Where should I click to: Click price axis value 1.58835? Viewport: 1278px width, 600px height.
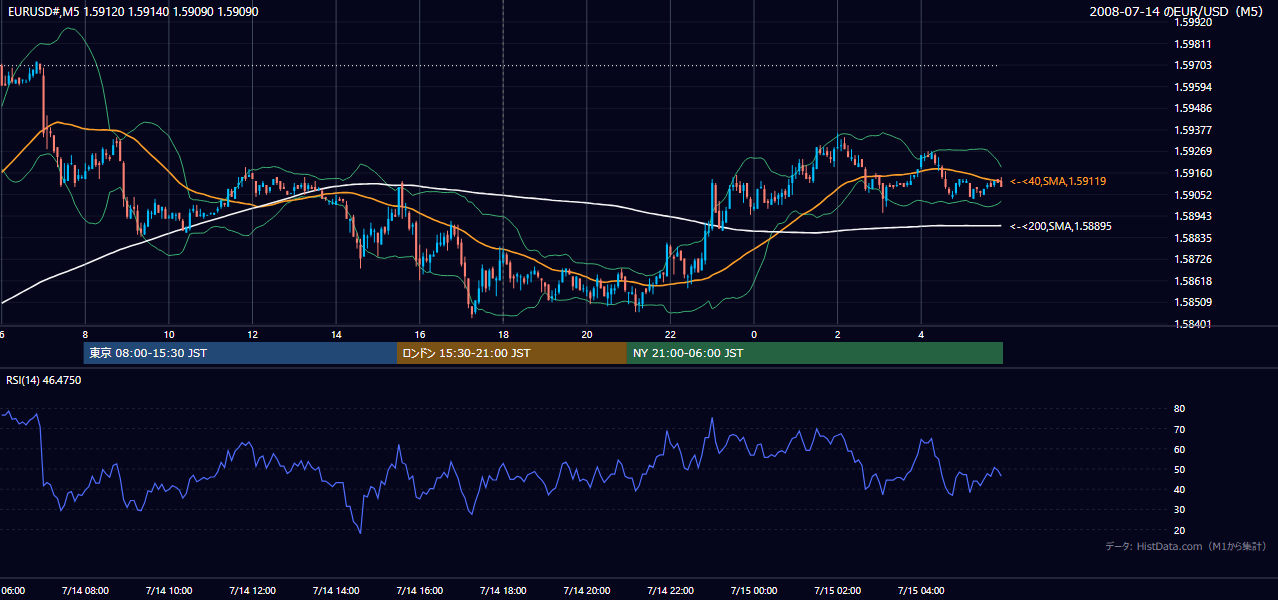(x=1193, y=238)
